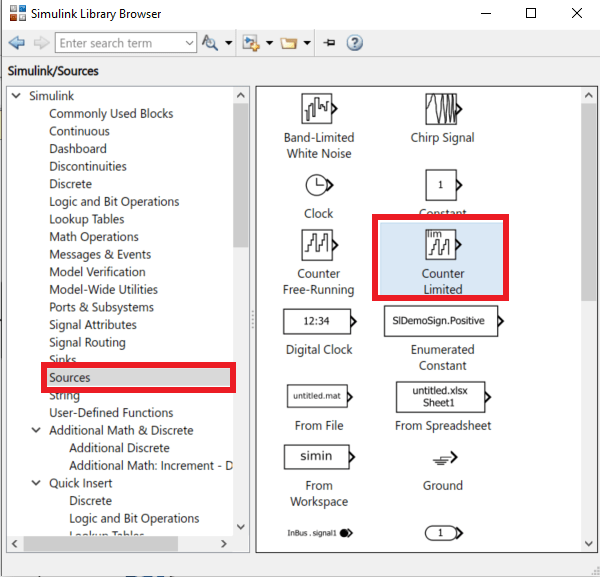Screen dimensions: 600x577
Task: Open the Signal Routing library
Action: click(x=87, y=342)
